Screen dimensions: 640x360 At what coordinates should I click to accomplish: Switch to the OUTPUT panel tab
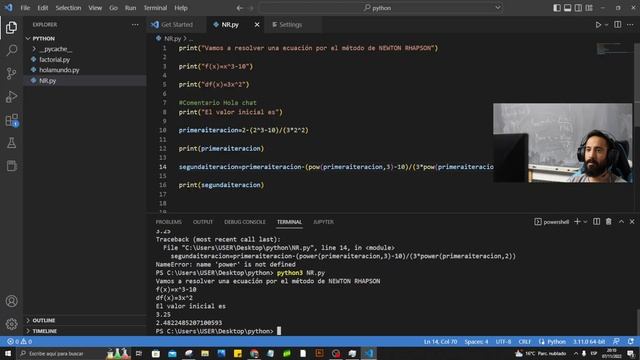coord(203,222)
